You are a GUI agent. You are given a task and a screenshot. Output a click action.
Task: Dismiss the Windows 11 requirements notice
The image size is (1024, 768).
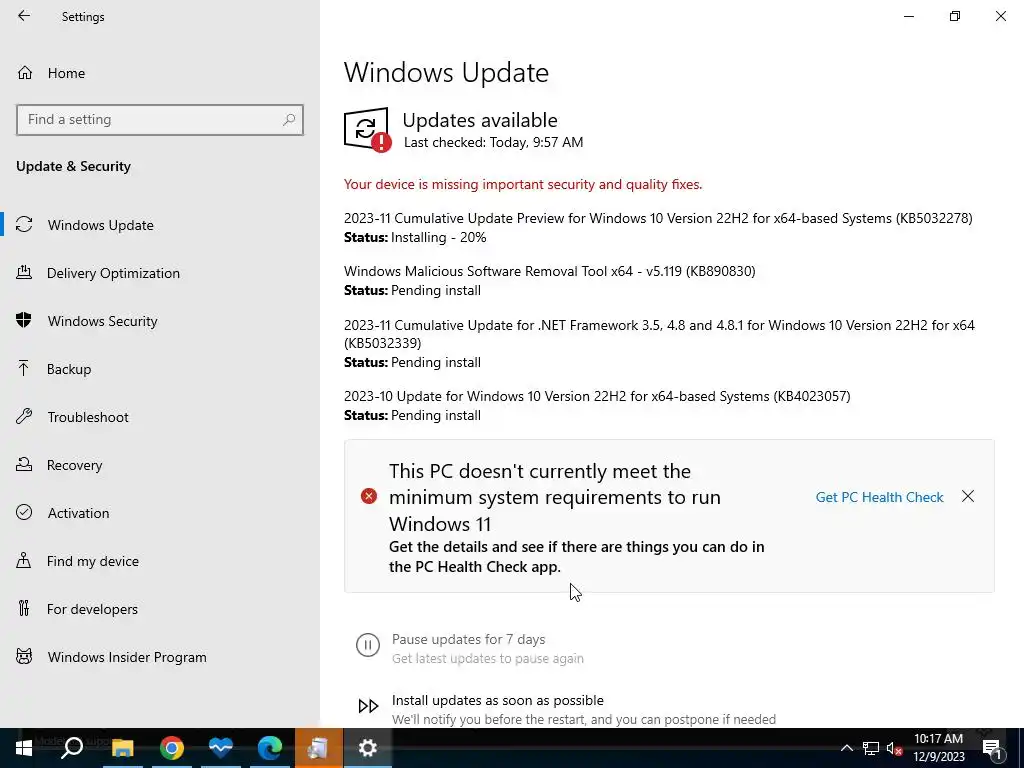coord(968,497)
